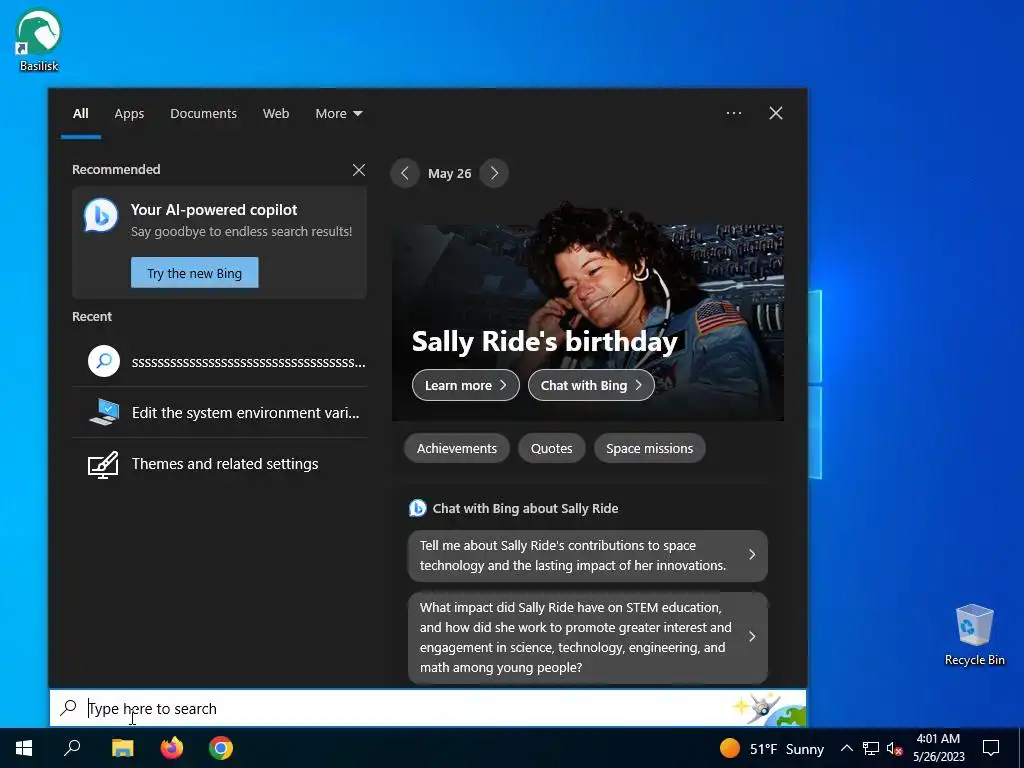Open the recent 'ssssss...' search entry

[x=220, y=362]
